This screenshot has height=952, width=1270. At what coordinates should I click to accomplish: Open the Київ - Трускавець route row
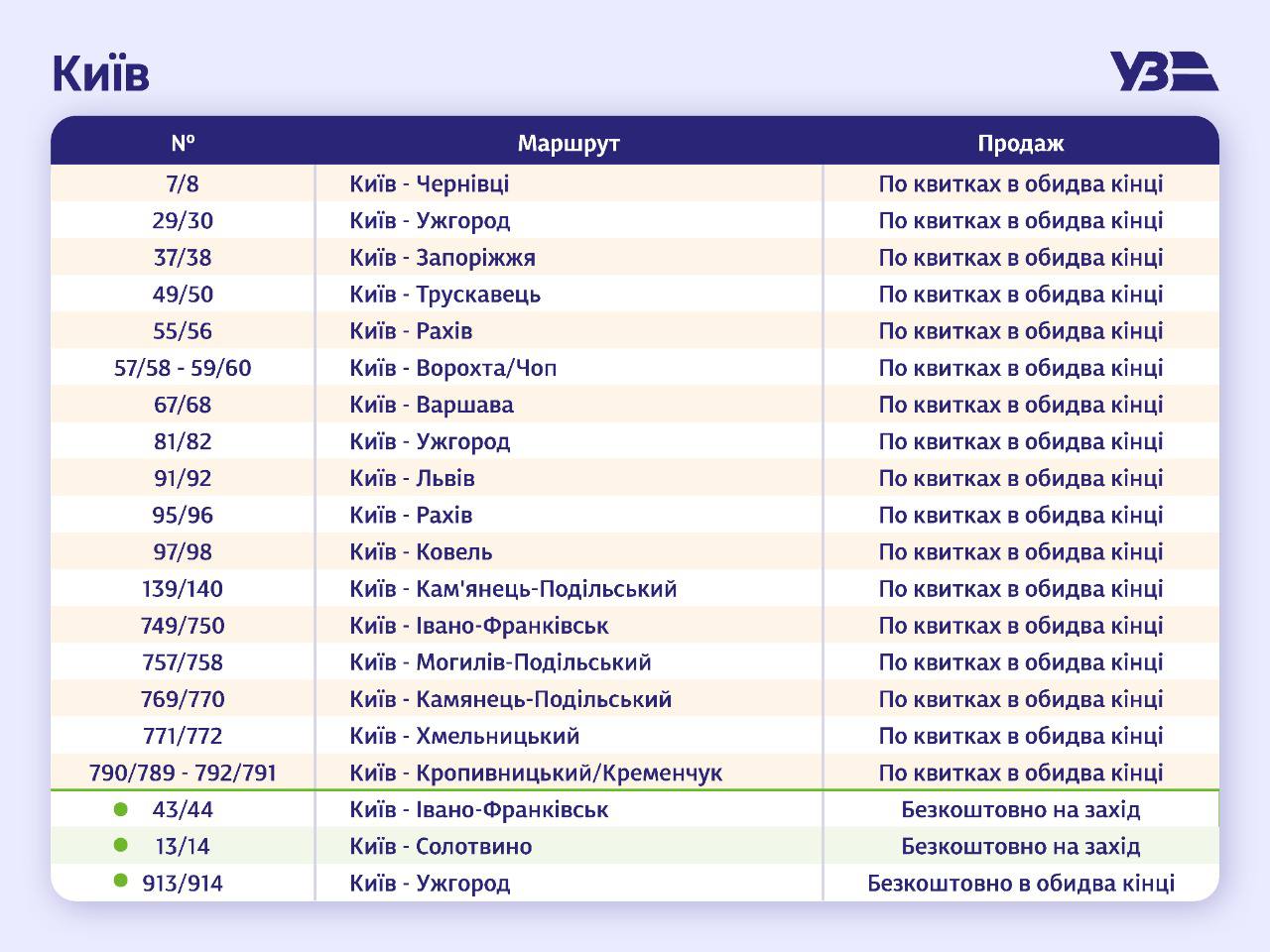pyautogui.click(x=444, y=295)
